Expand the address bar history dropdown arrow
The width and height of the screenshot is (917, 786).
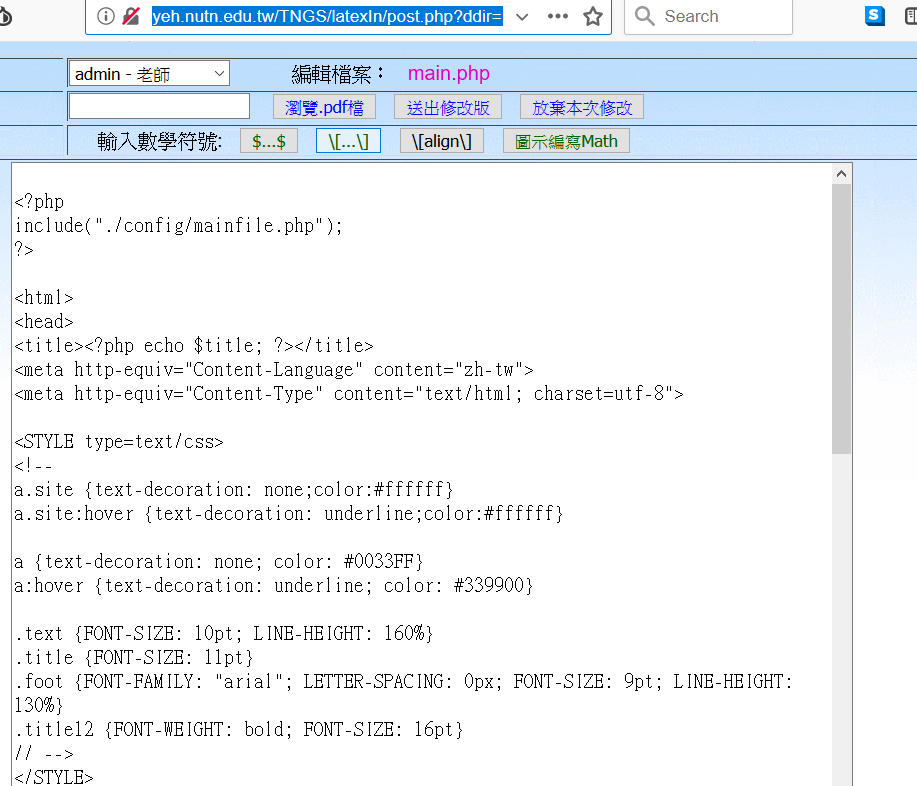pos(522,17)
